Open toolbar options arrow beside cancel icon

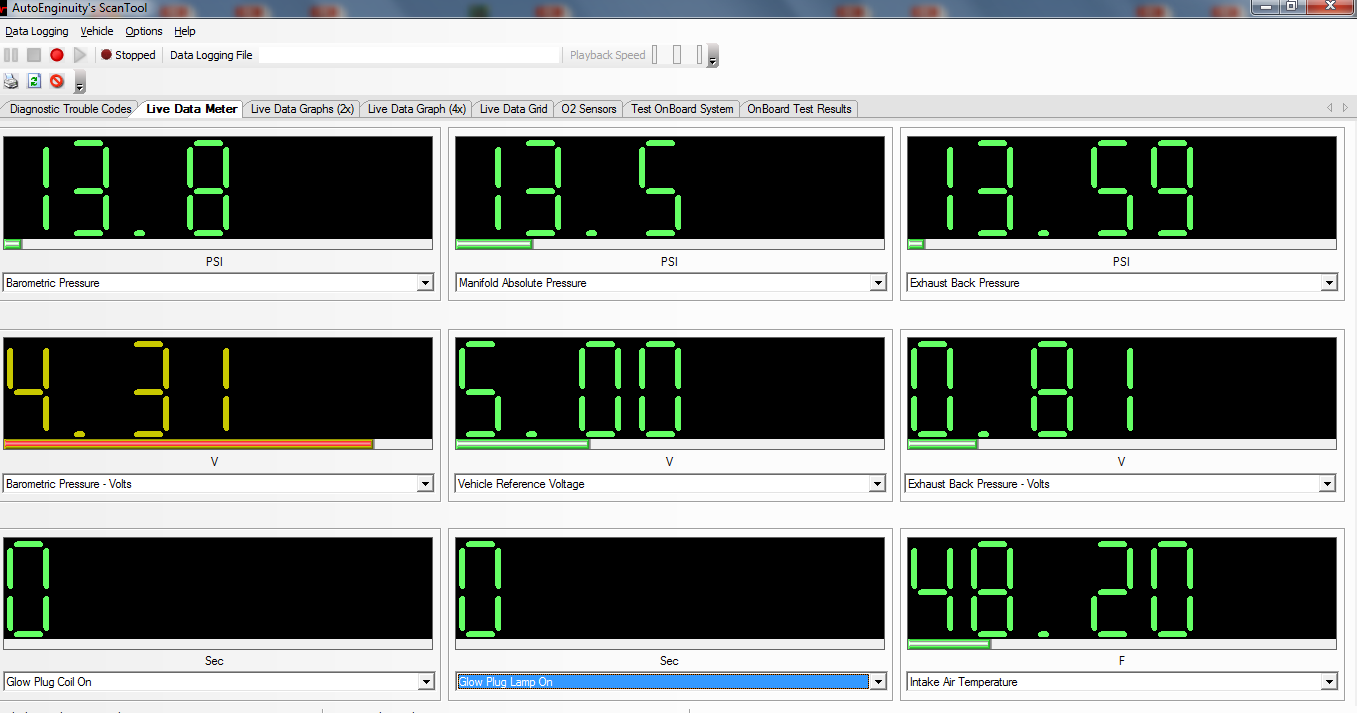point(80,84)
